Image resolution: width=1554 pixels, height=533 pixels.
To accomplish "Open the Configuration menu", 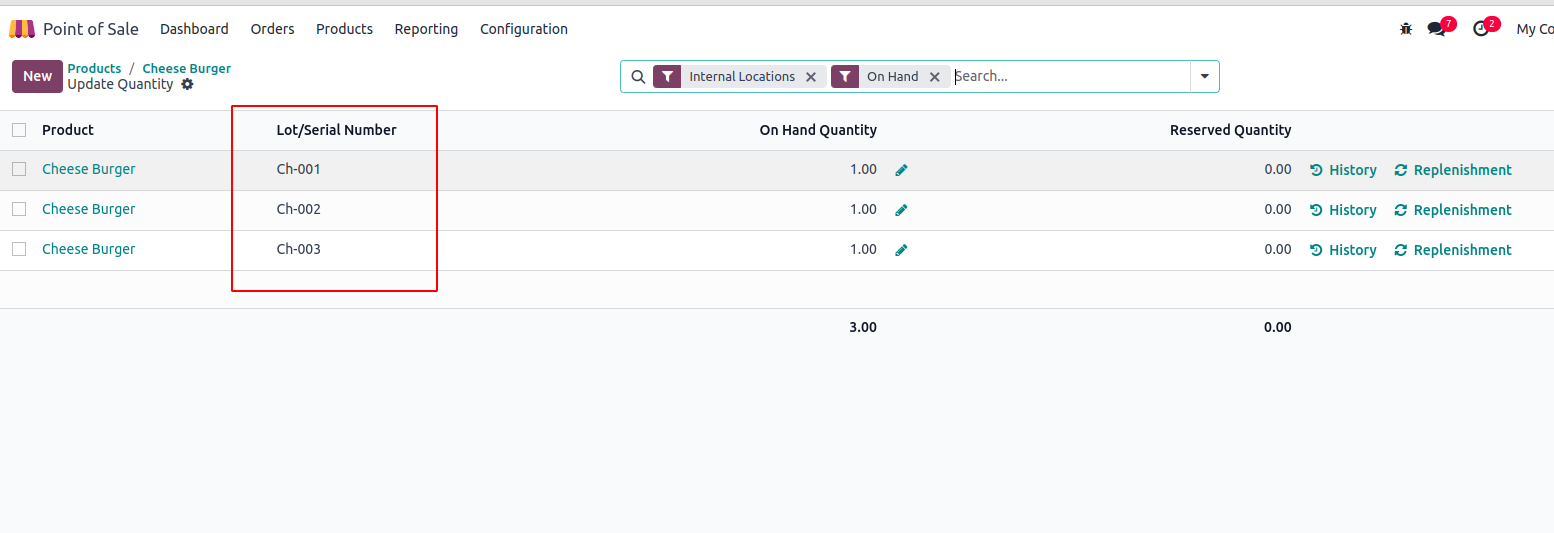I will [523, 29].
